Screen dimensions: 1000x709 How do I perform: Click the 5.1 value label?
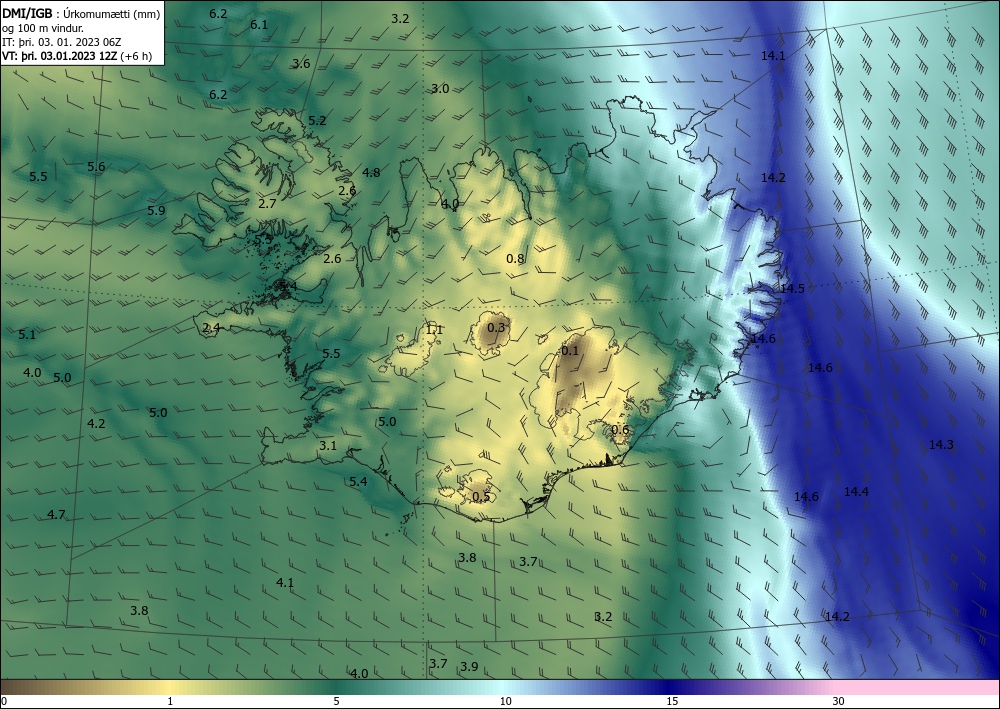(x=27, y=334)
